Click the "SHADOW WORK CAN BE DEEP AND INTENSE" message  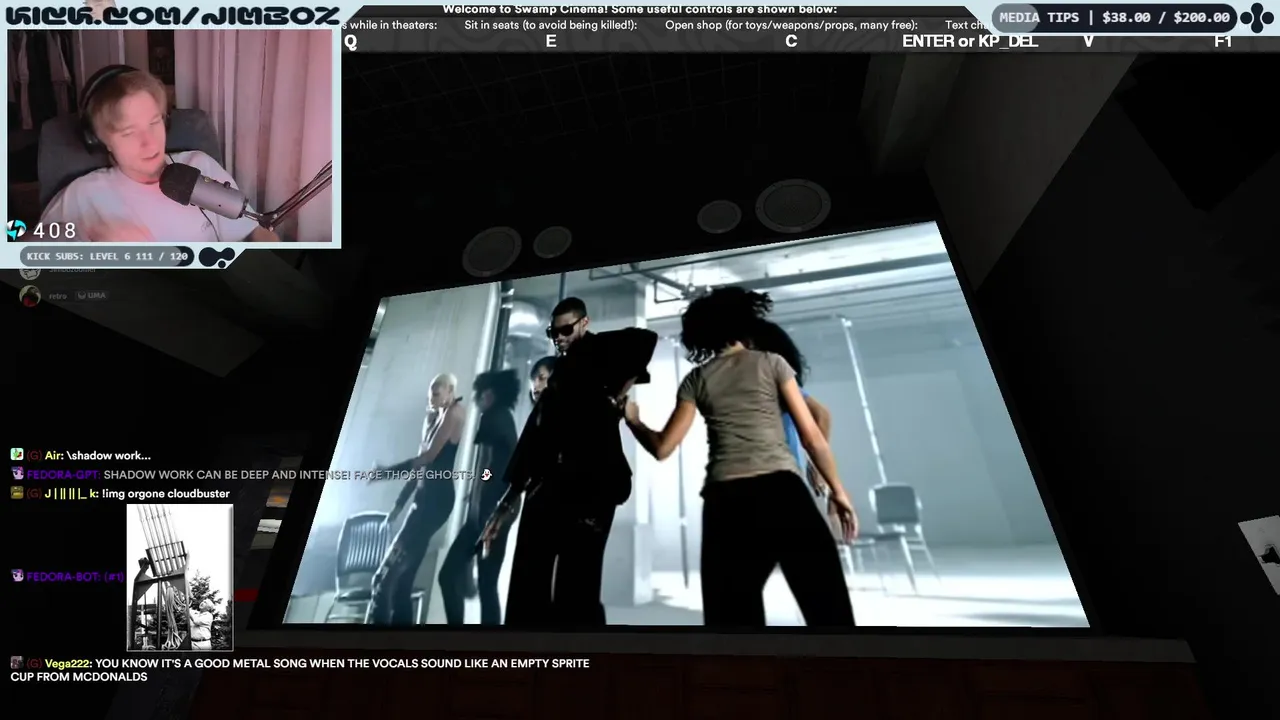coord(288,474)
